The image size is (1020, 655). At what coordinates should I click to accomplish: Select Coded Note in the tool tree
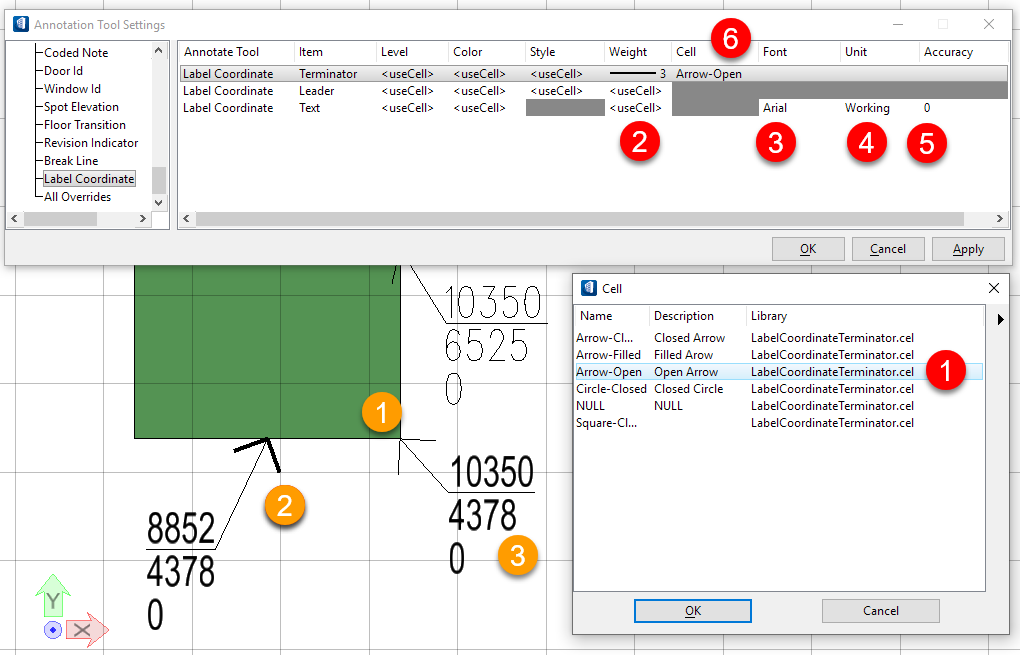pyautogui.click(x=76, y=53)
